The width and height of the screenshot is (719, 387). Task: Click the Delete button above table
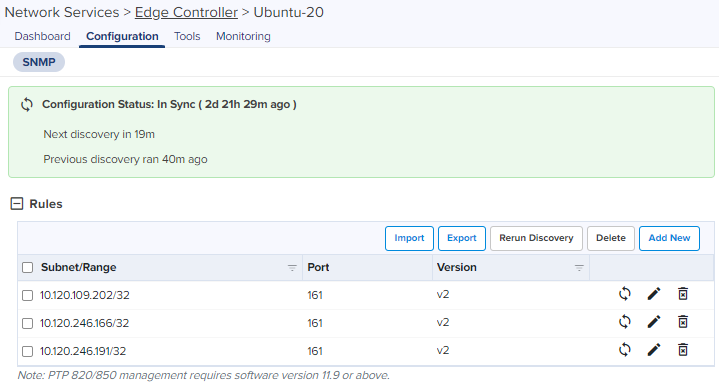611,238
